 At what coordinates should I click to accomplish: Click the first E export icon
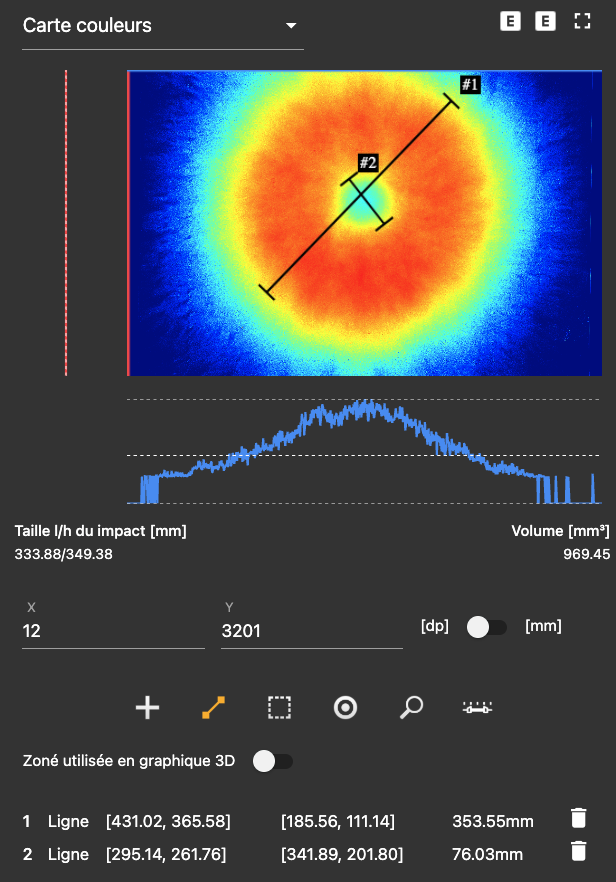510,21
